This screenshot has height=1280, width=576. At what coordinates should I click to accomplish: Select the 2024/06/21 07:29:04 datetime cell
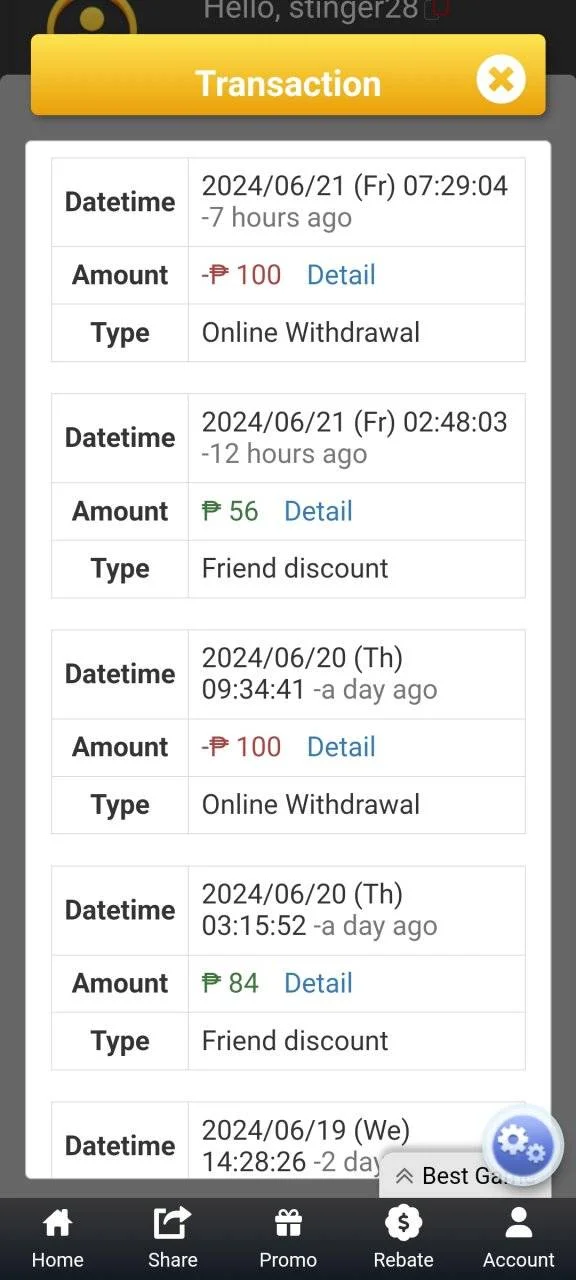click(356, 202)
